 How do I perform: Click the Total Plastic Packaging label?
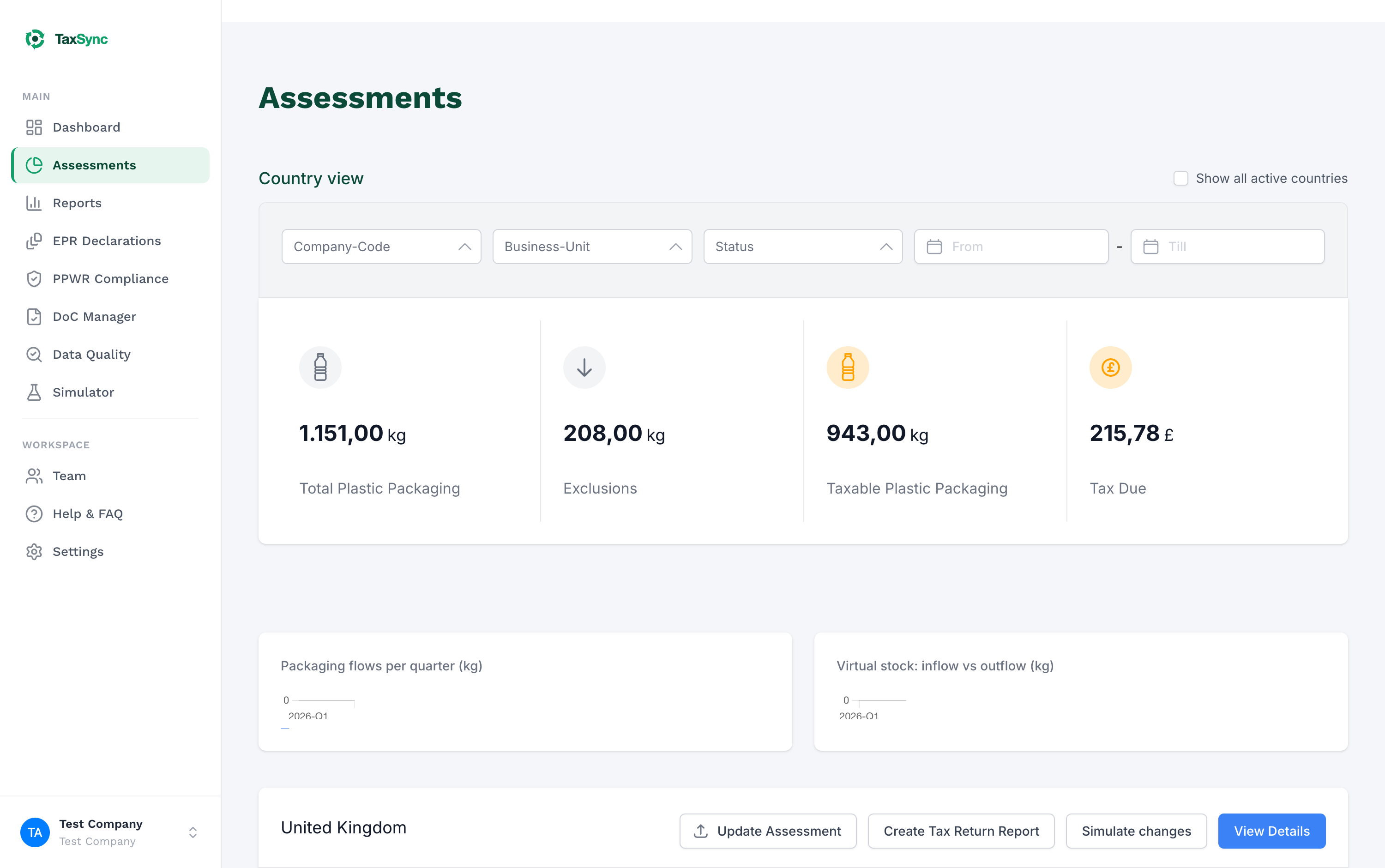(x=380, y=488)
